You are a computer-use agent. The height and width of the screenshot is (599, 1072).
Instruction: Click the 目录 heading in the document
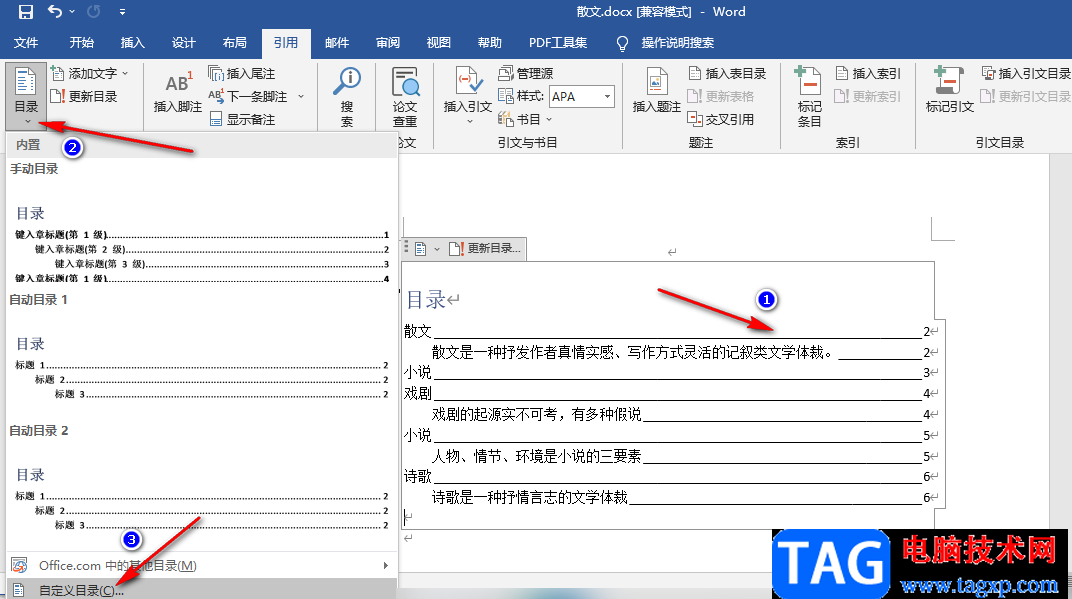[427, 300]
